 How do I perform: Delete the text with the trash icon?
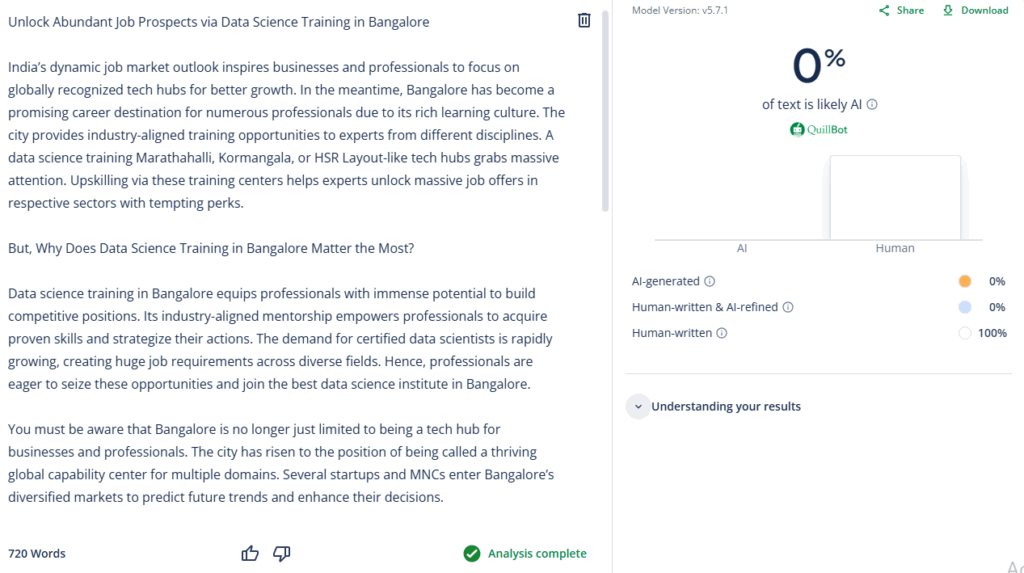point(584,20)
